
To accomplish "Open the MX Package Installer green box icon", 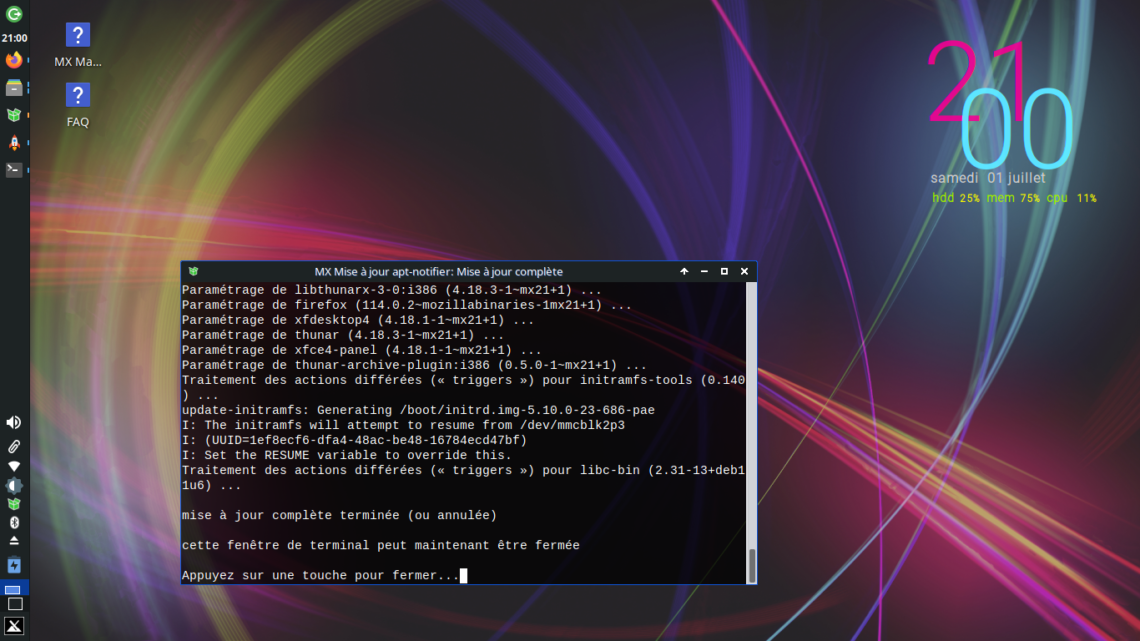I will pyautogui.click(x=13, y=115).
